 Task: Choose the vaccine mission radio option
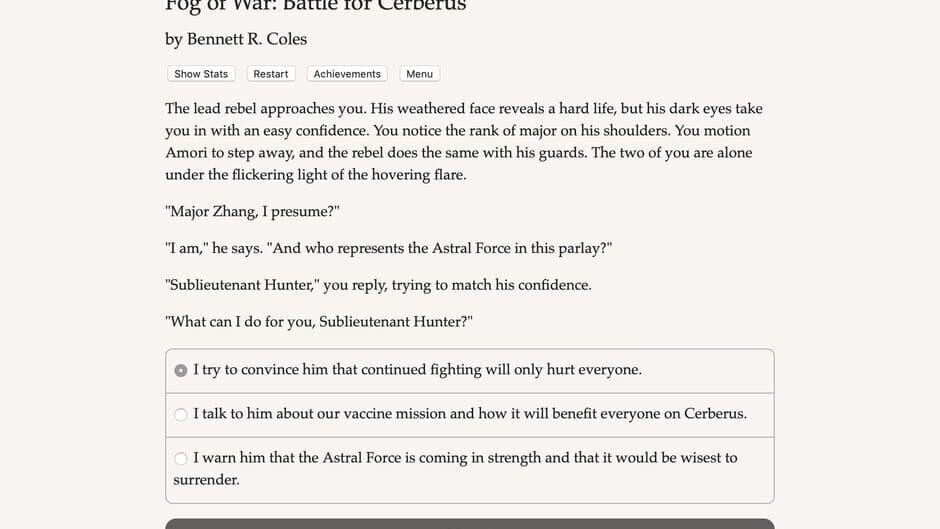[180, 414]
